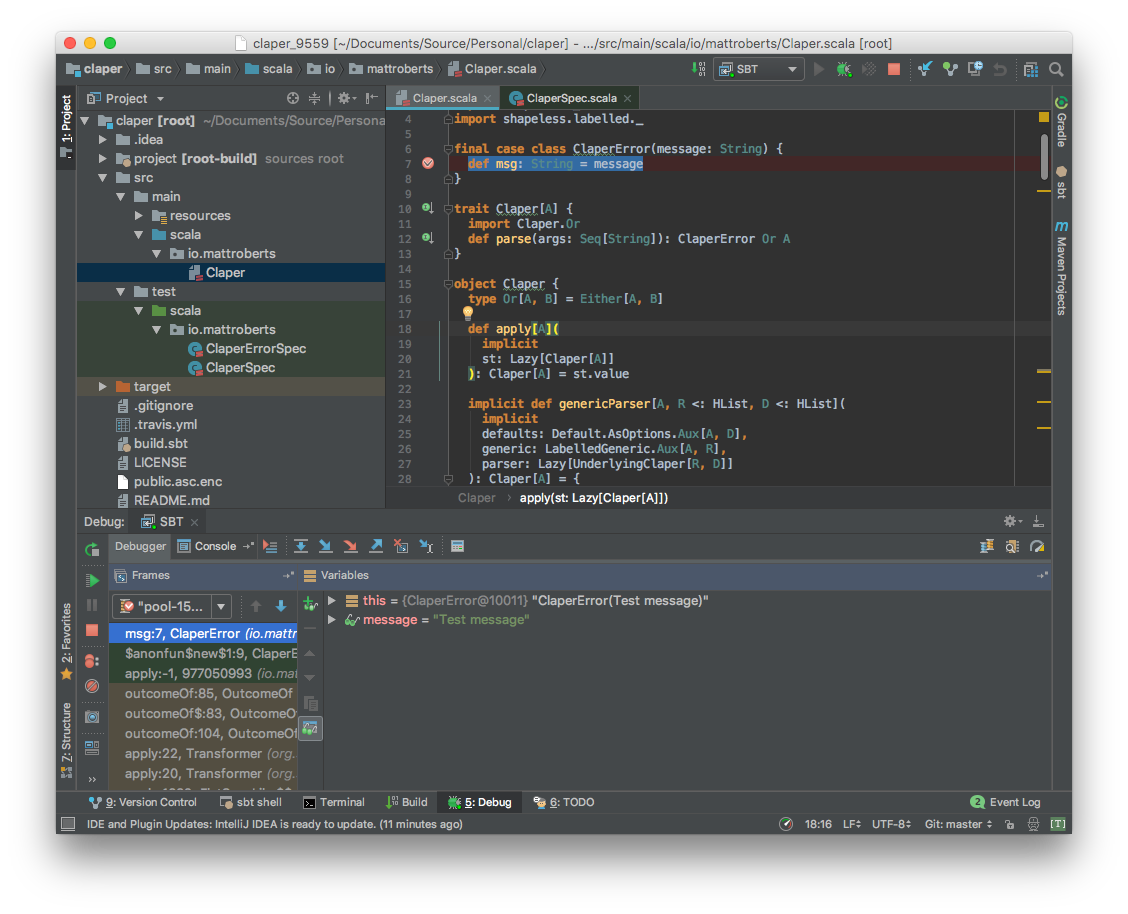
Task: Click the Step Into debugger icon
Action: tap(325, 547)
